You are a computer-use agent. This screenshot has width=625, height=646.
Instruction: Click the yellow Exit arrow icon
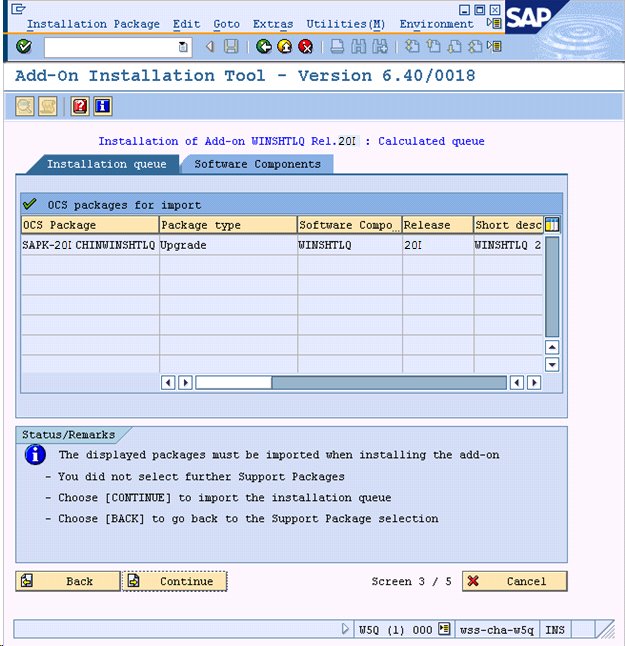click(x=285, y=47)
